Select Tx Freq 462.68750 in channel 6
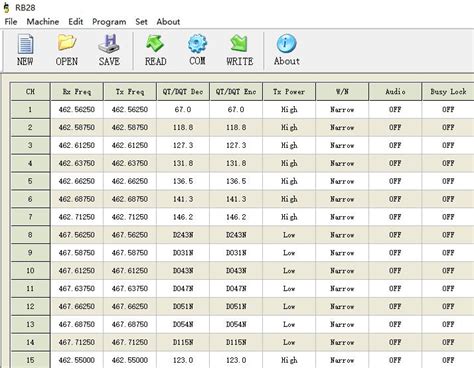 (x=130, y=199)
